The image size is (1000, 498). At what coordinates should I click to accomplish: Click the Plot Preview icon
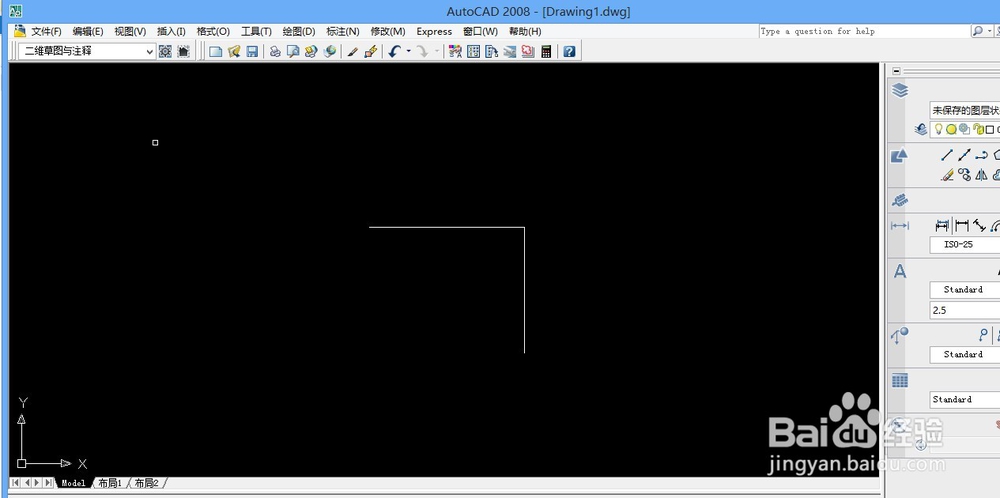(x=293, y=52)
